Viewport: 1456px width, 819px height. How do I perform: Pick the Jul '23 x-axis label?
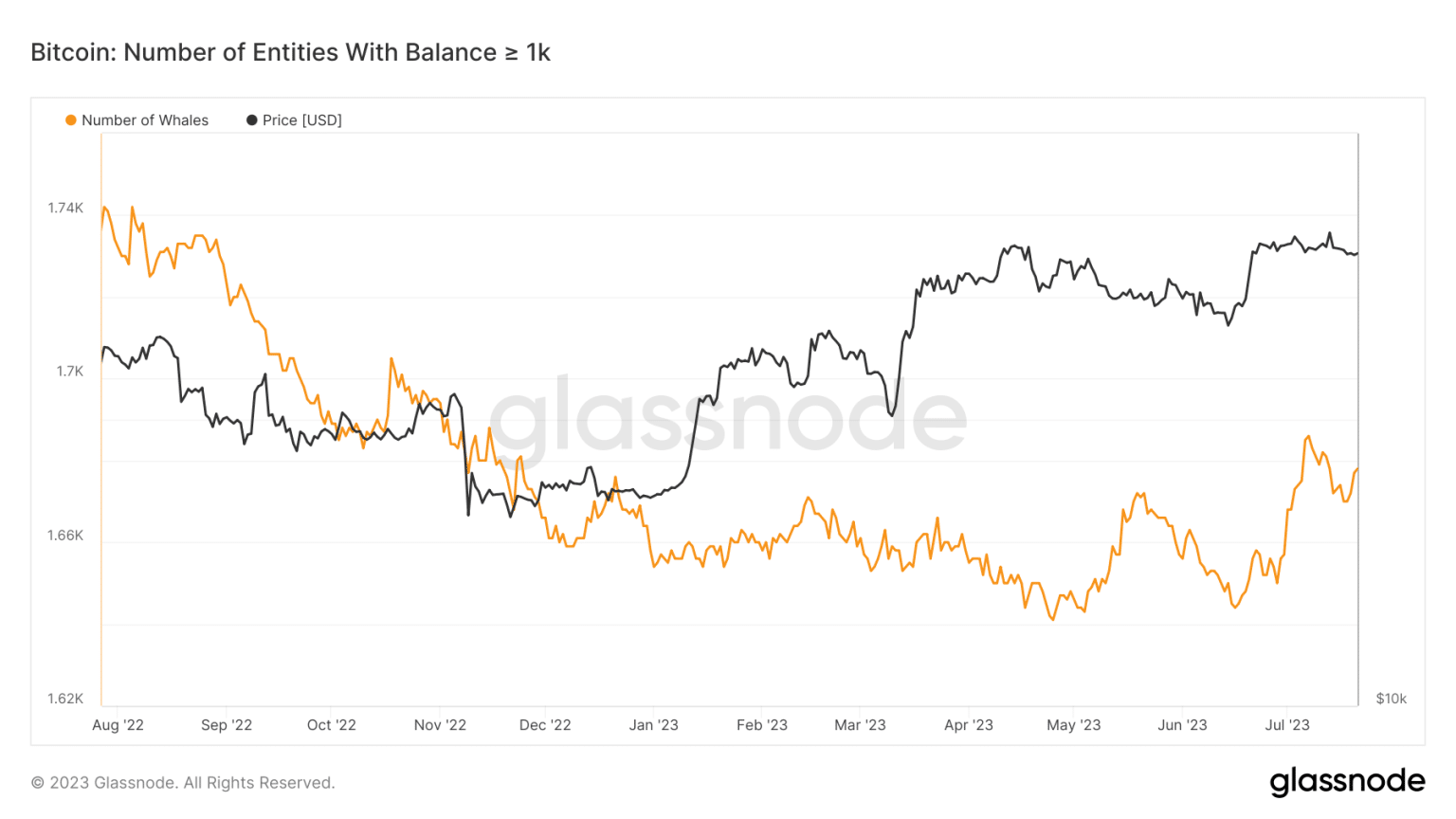coord(1287,725)
